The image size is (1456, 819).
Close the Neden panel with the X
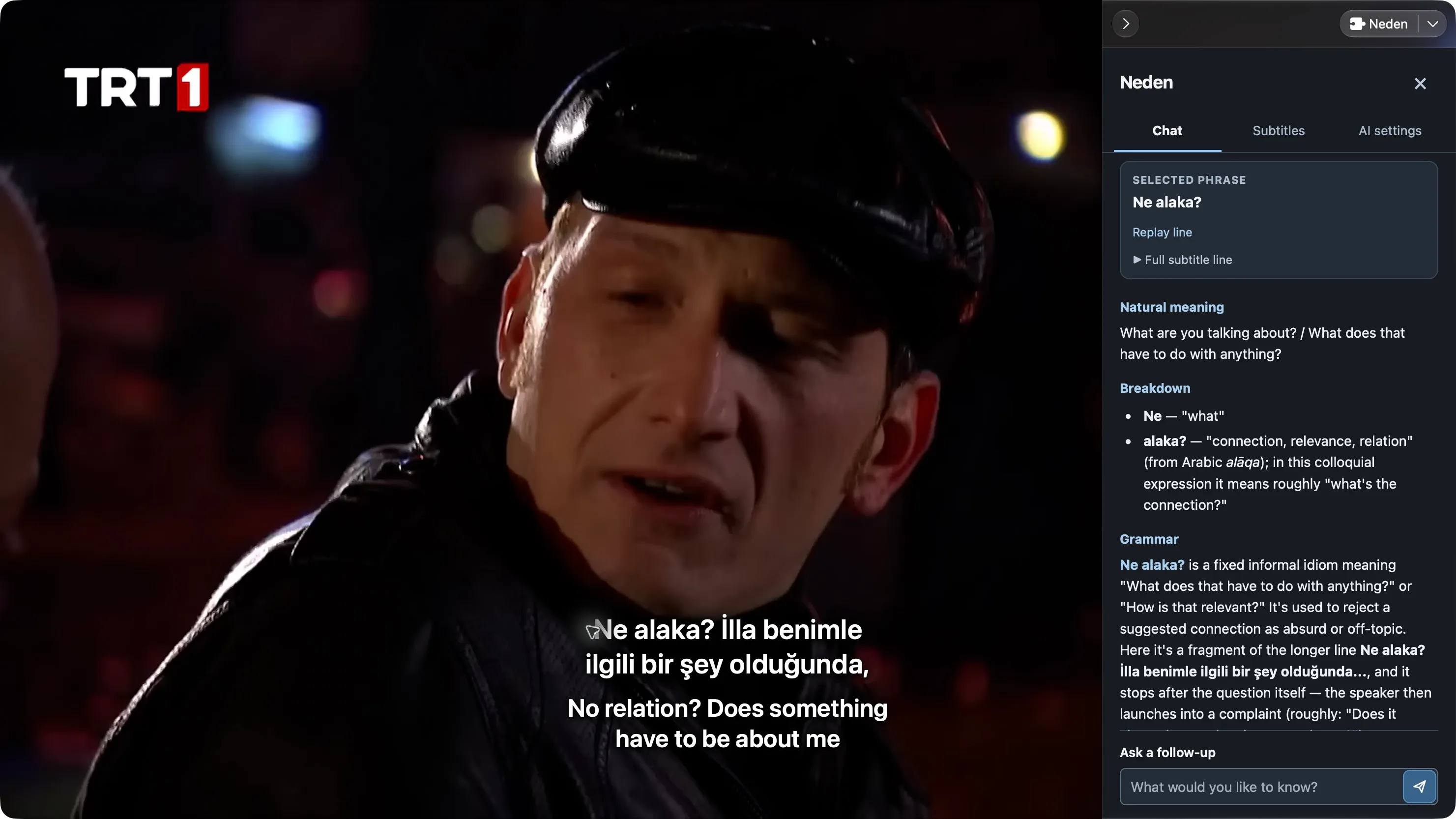pyautogui.click(x=1420, y=84)
